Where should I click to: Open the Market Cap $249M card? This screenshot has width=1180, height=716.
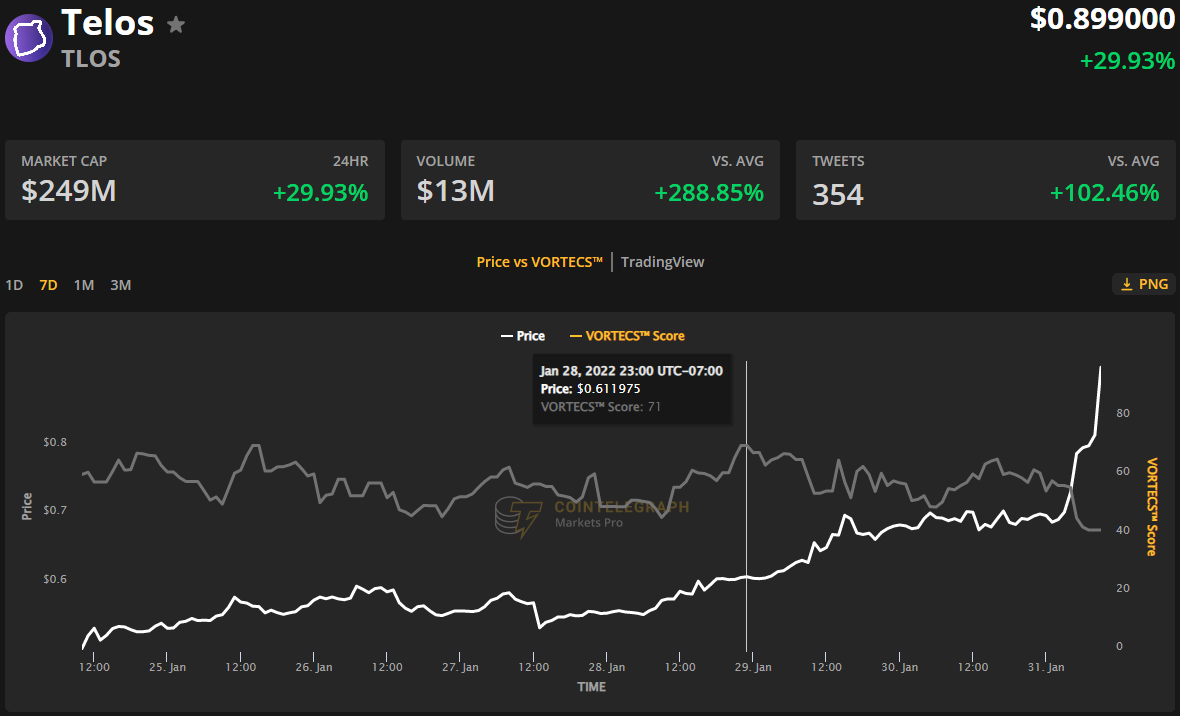point(195,180)
